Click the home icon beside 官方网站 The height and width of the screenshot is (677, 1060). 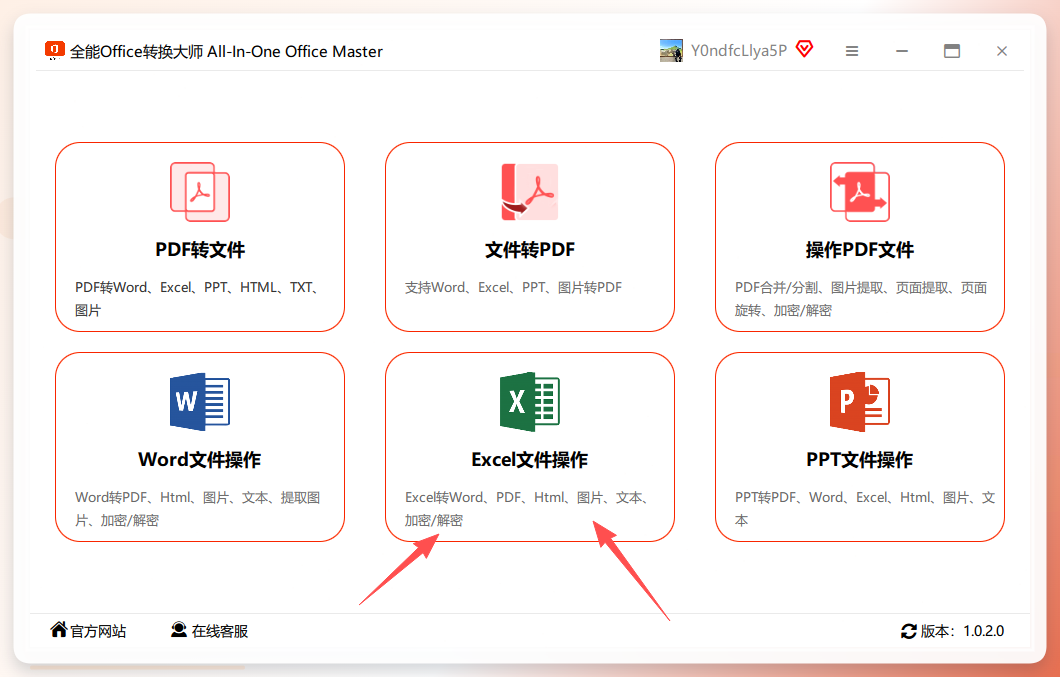pyautogui.click(x=59, y=630)
